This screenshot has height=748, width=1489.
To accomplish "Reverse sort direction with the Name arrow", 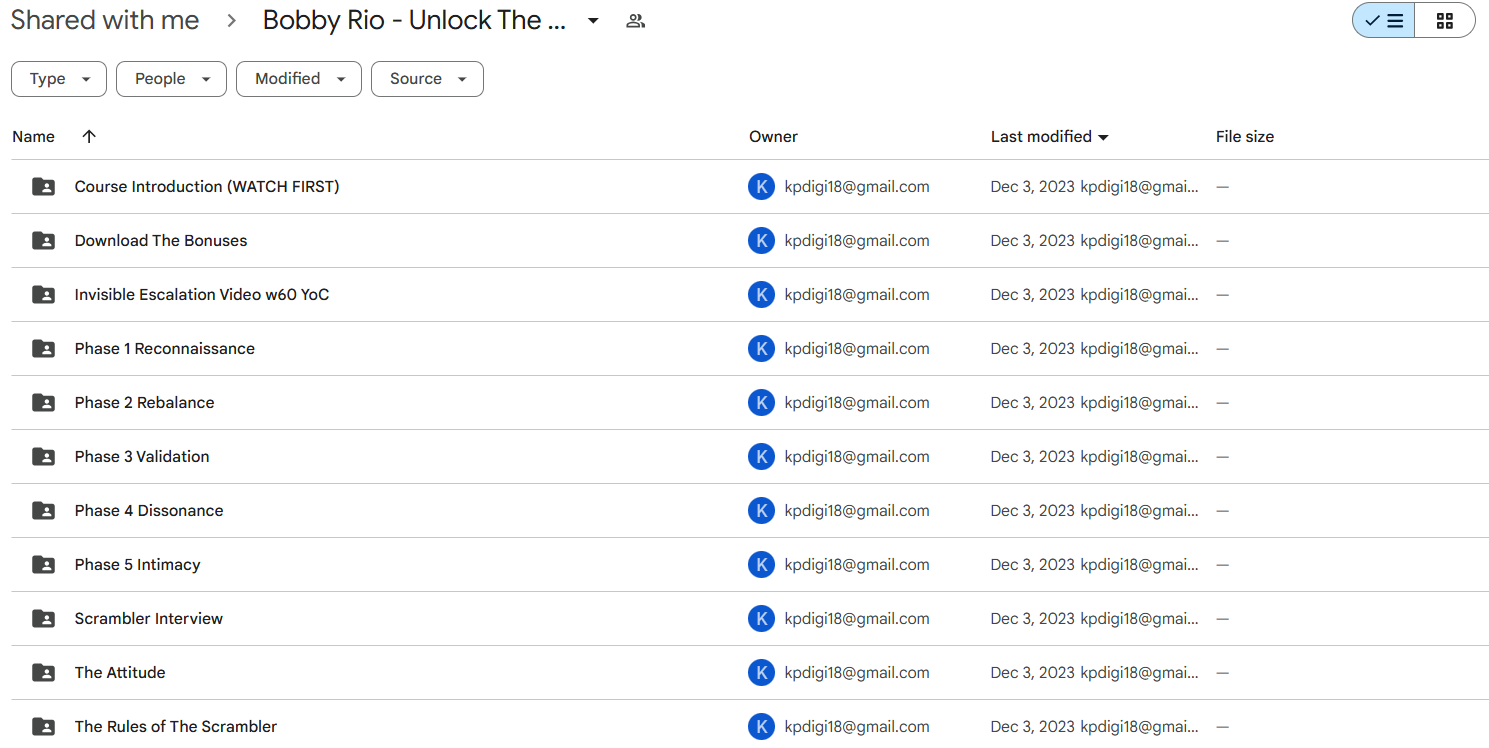I will click(x=89, y=137).
